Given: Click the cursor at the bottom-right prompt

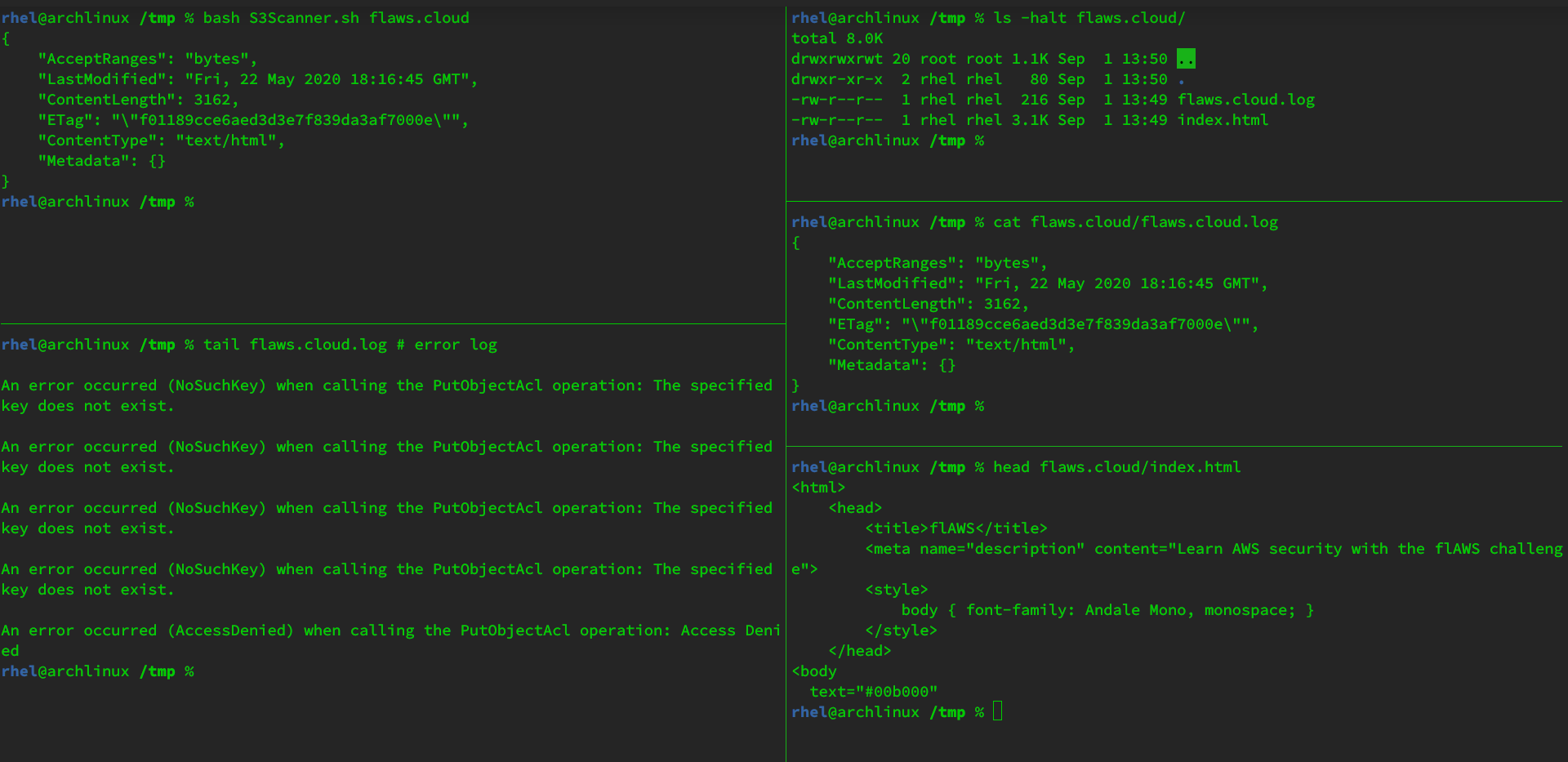Looking at the screenshot, I should click(x=998, y=711).
